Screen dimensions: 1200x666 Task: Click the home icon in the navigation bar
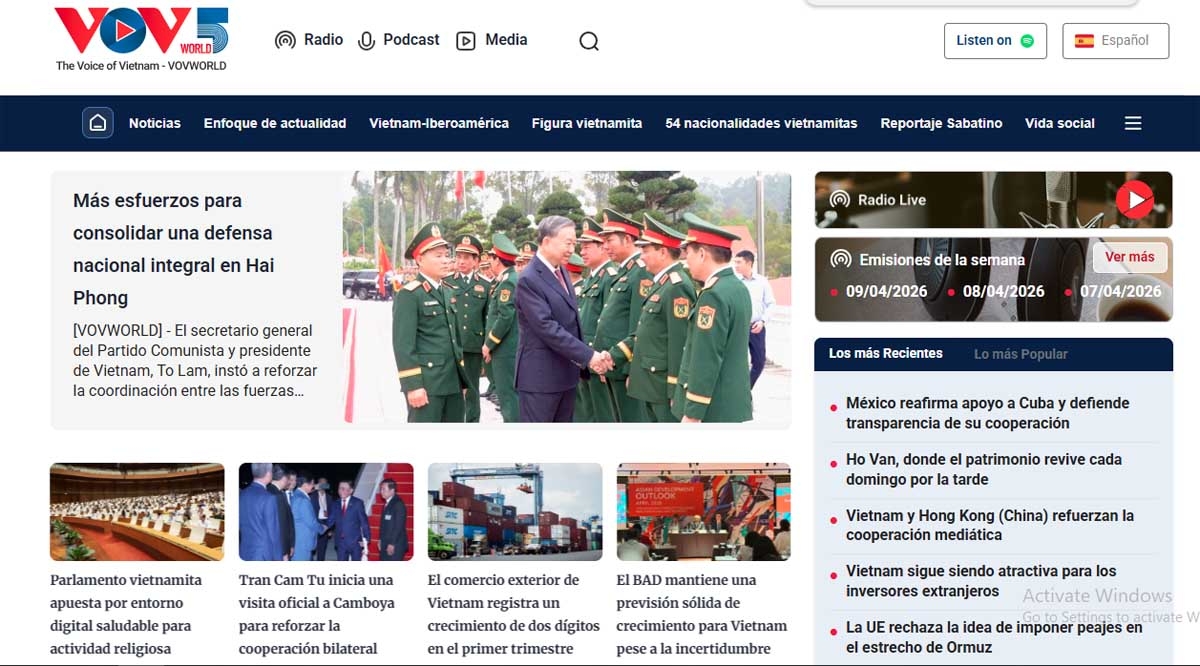point(97,121)
